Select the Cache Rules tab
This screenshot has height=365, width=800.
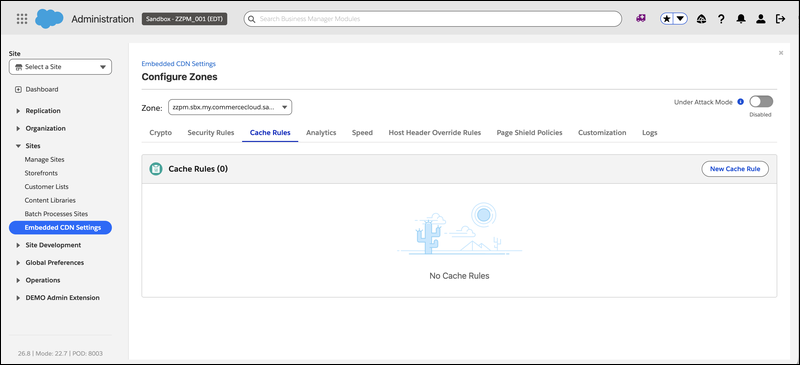coord(270,133)
